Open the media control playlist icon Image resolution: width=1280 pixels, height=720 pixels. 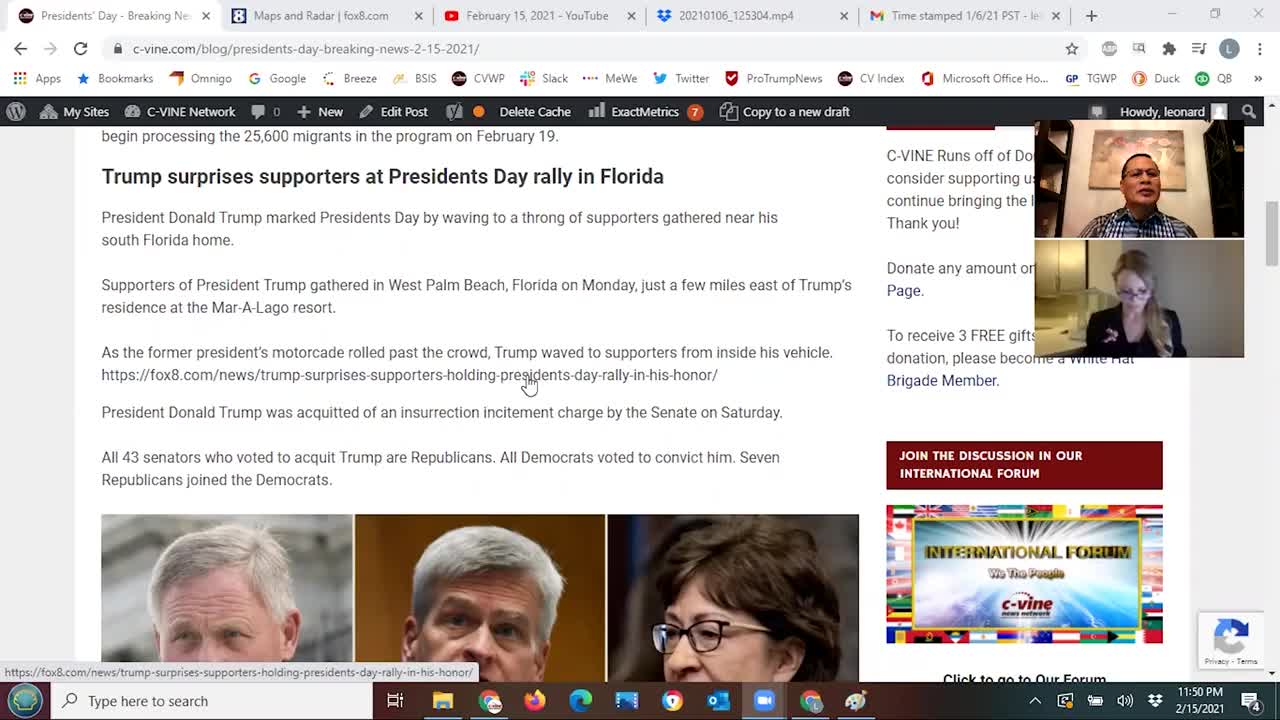pos(1199,48)
